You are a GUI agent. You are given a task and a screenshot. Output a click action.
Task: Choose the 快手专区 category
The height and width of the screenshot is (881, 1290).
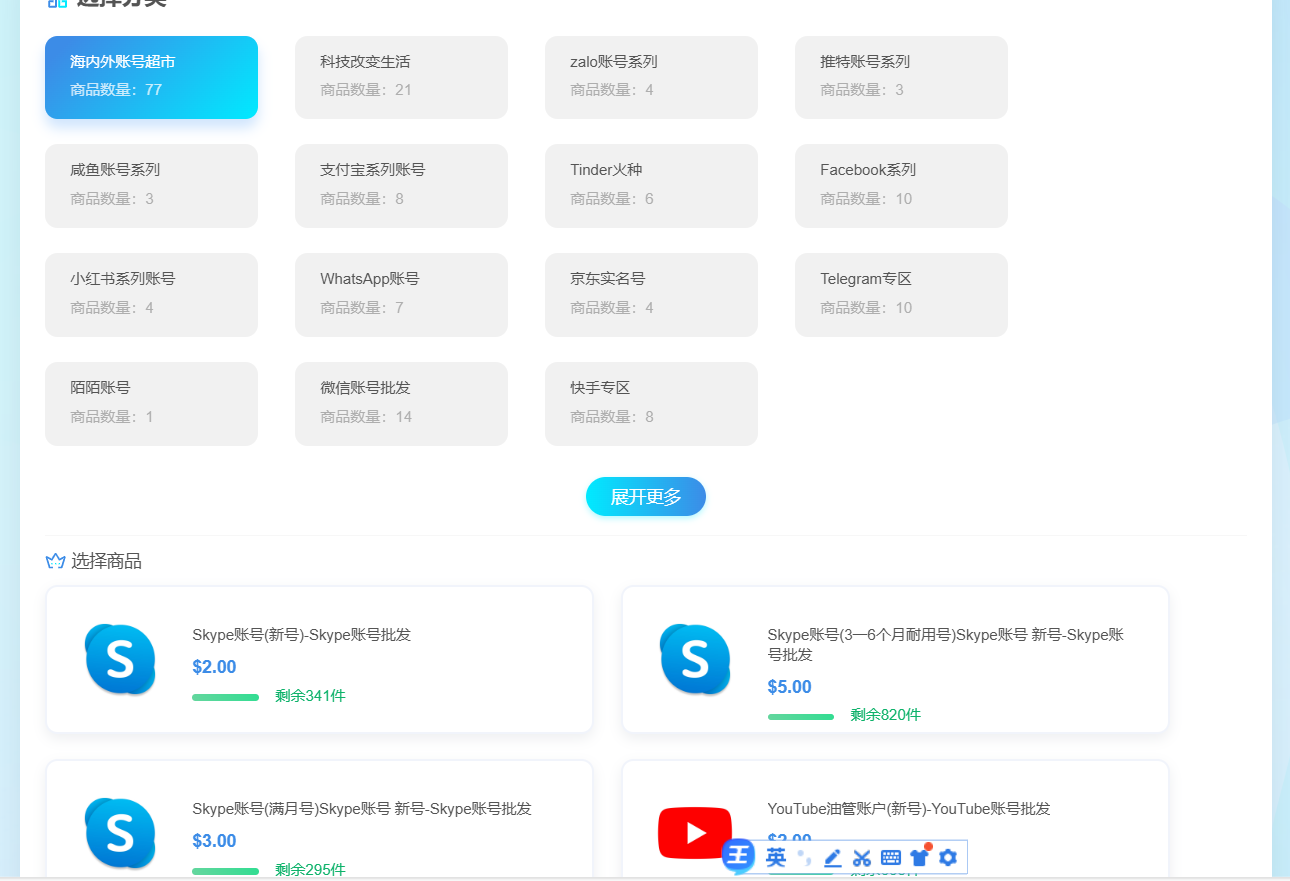coord(651,404)
